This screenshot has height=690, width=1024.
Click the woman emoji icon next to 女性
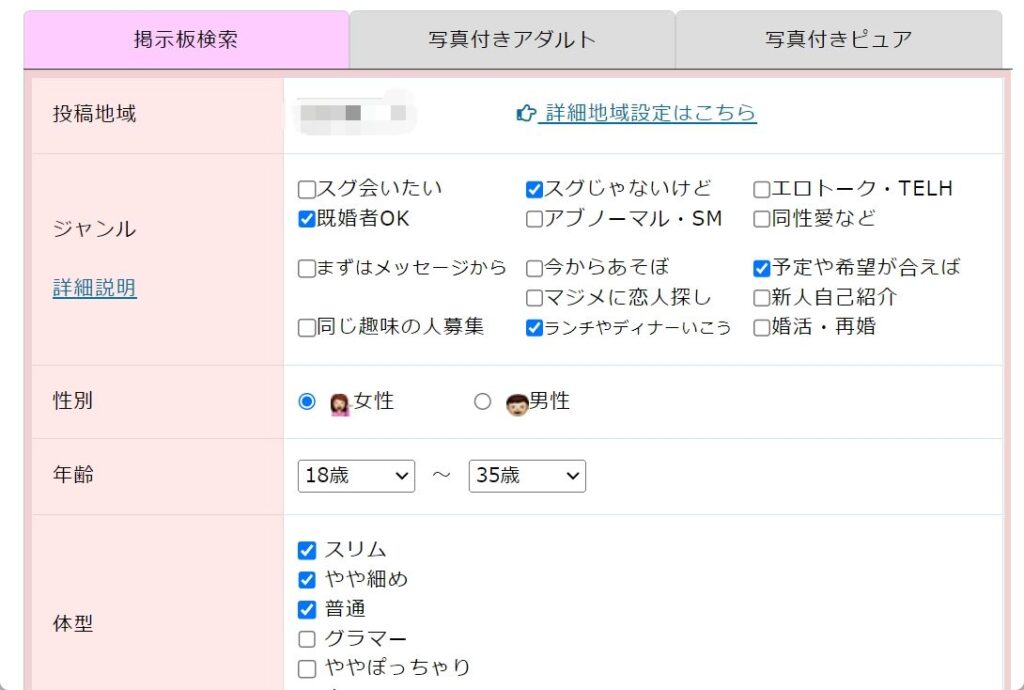pyautogui.click(x=340, y=404)
